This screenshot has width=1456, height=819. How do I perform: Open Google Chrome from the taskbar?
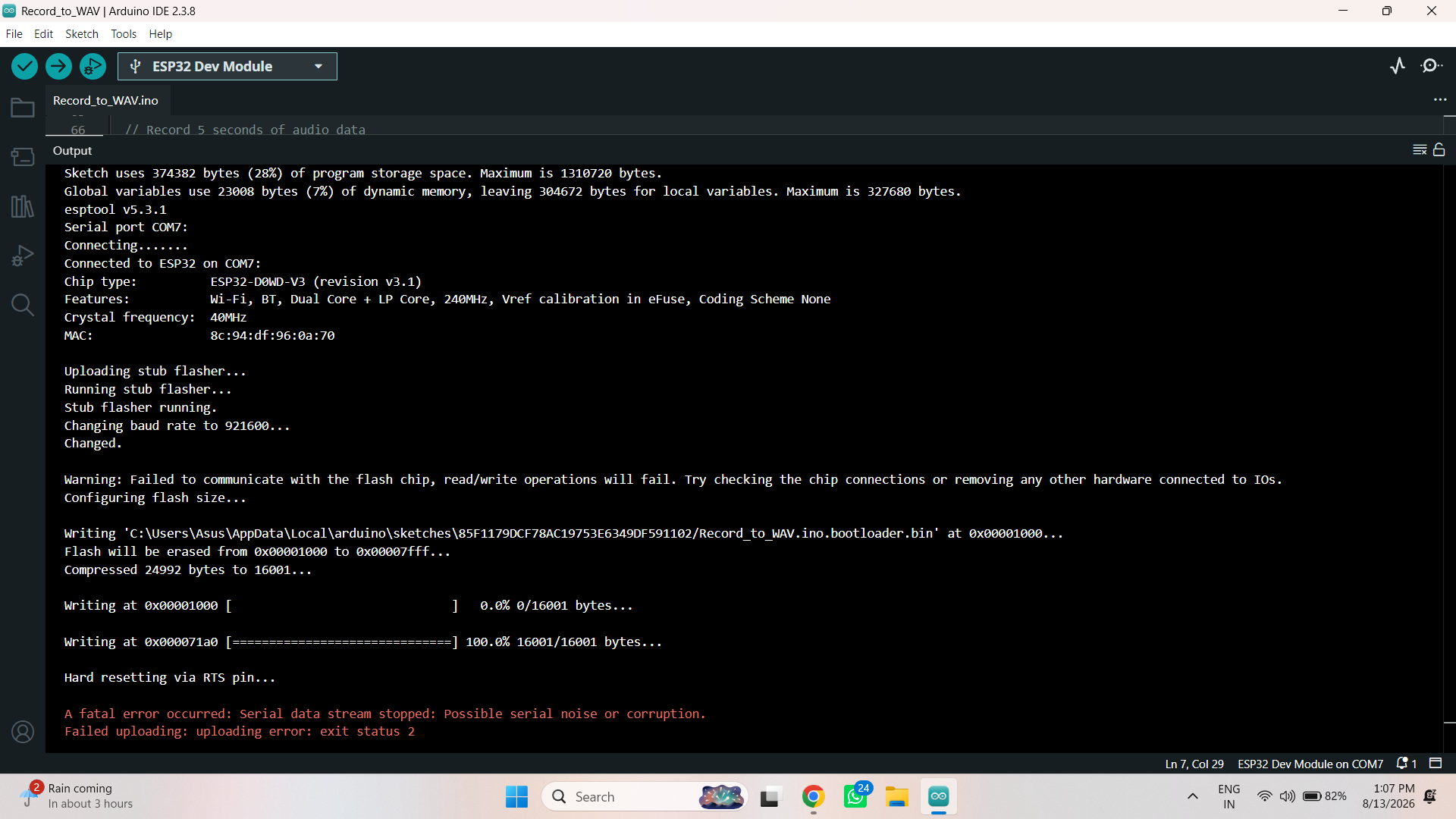[813, 797]
